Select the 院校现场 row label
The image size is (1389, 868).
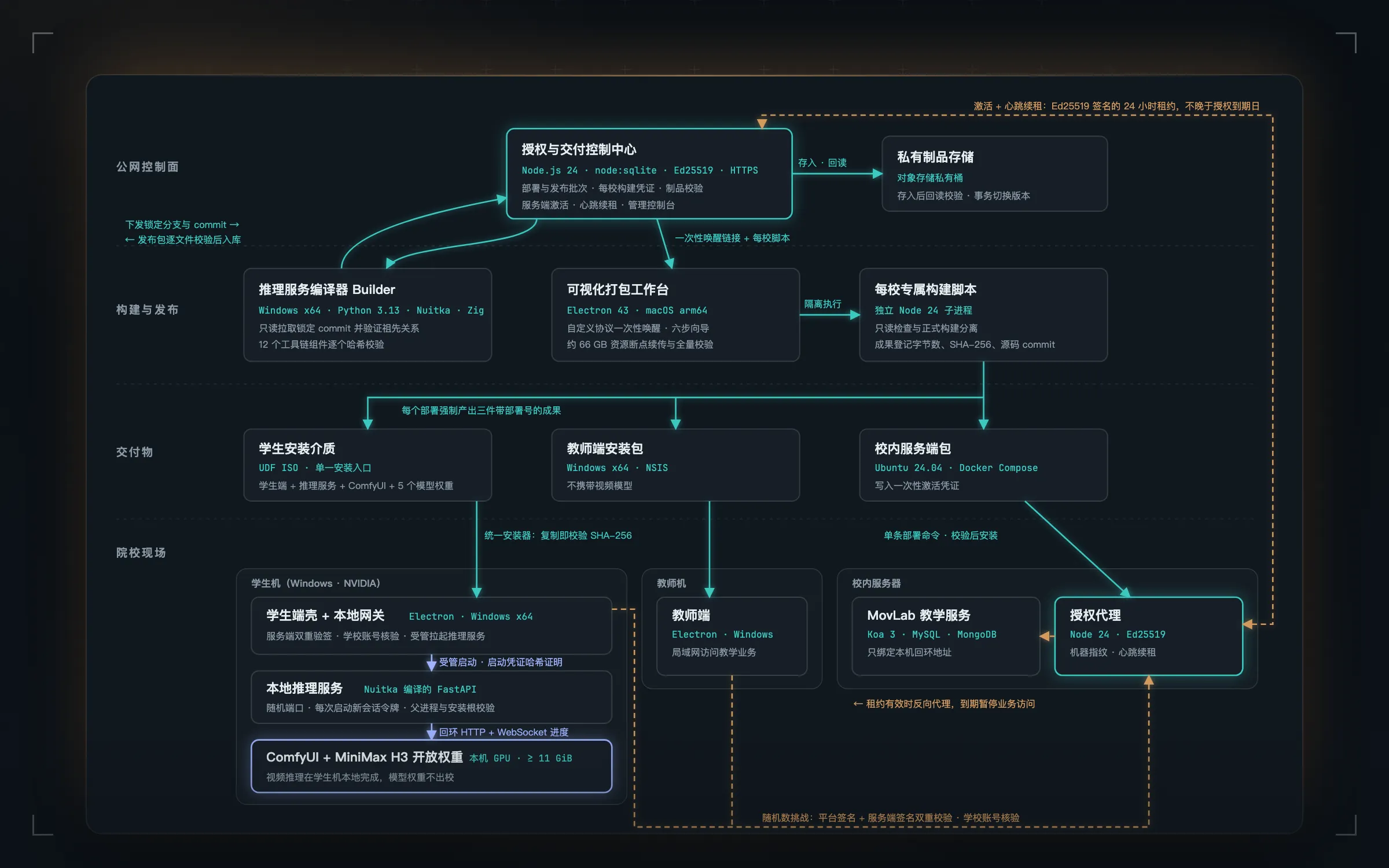(141, 553)
